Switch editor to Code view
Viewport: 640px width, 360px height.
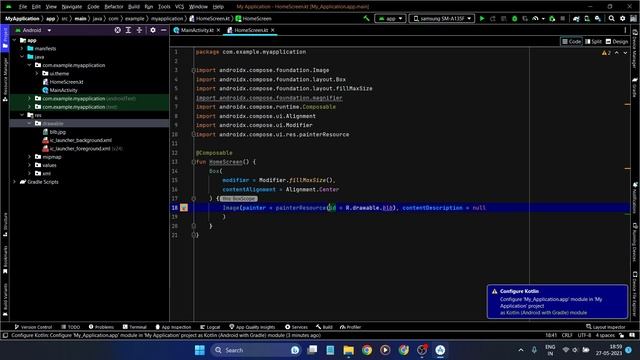pyautogui.click(x=571, y=42)
